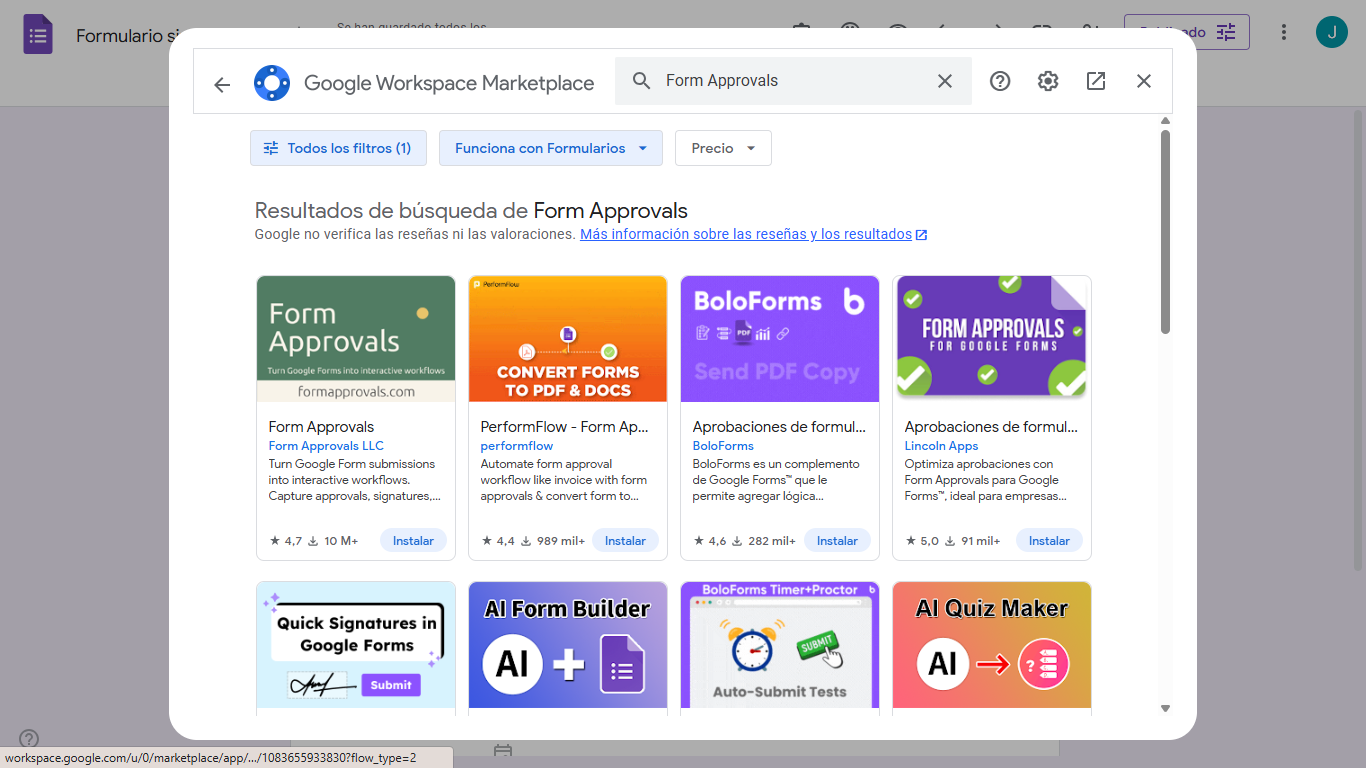Click the scrollbar down arrow
This screenshot has width=1366, height=768.
pyautogui.click(x=1165, y=708)
